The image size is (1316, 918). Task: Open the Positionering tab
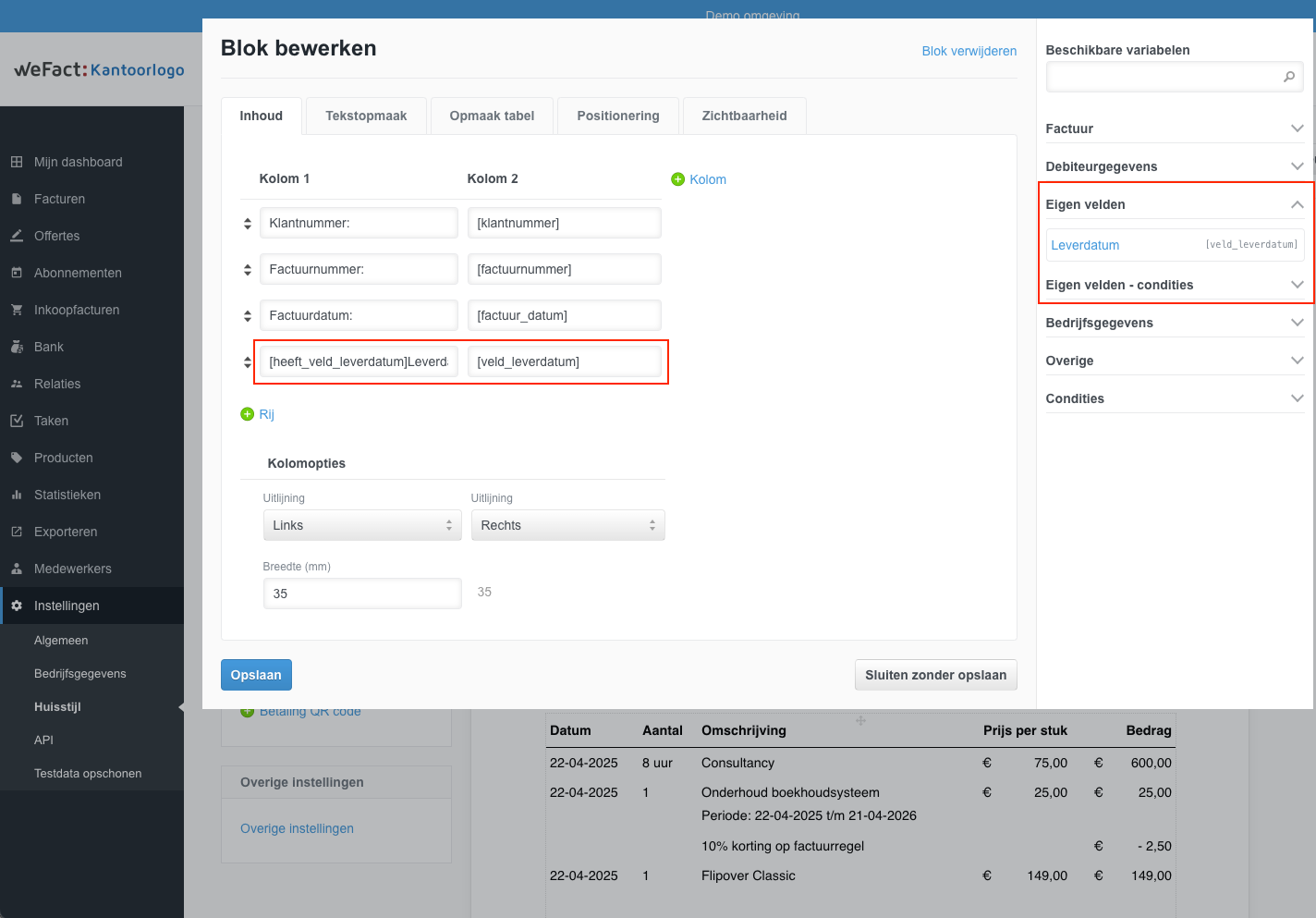pos(617,116)
